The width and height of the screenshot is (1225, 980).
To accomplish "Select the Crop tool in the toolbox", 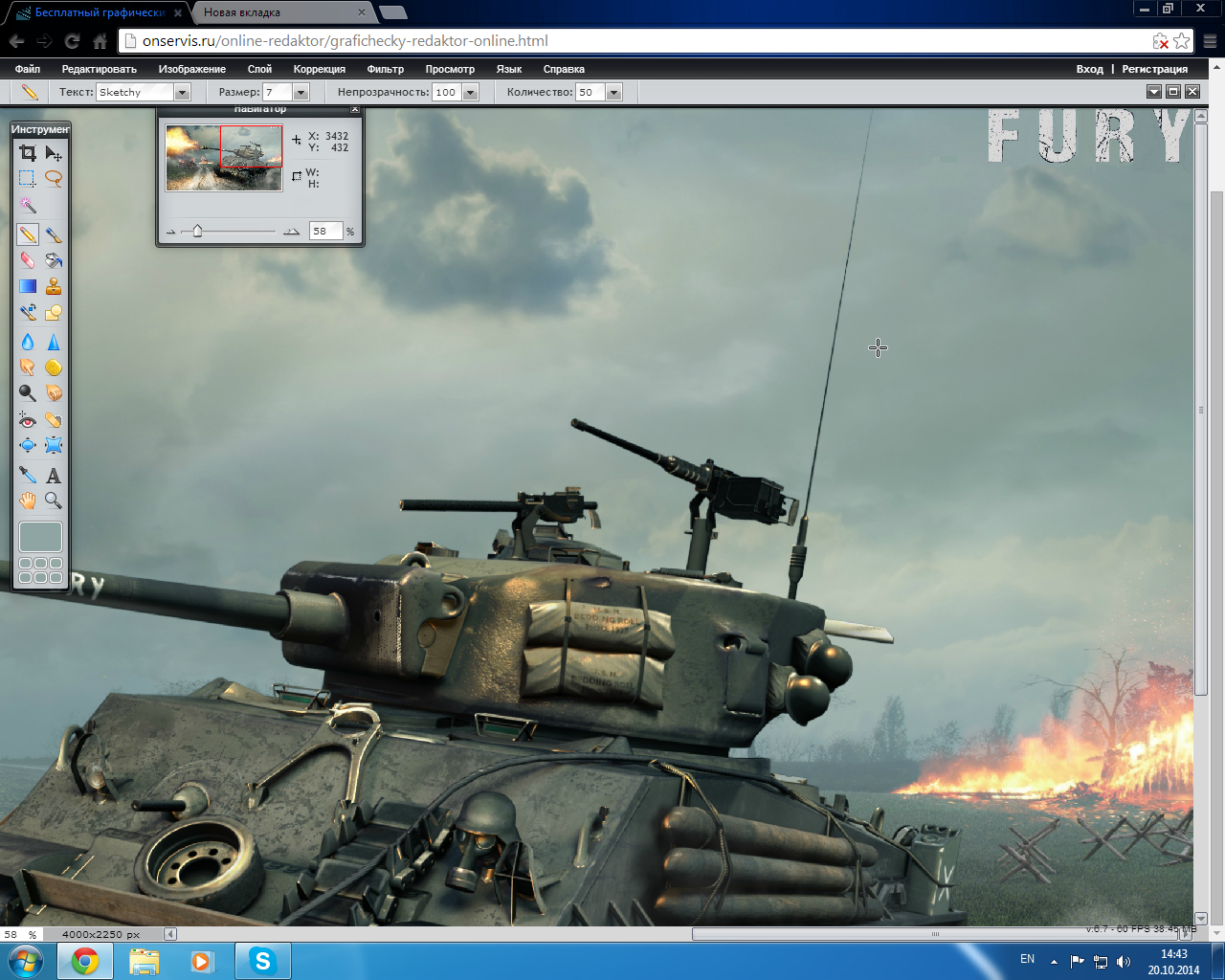I will coord(28,153).
